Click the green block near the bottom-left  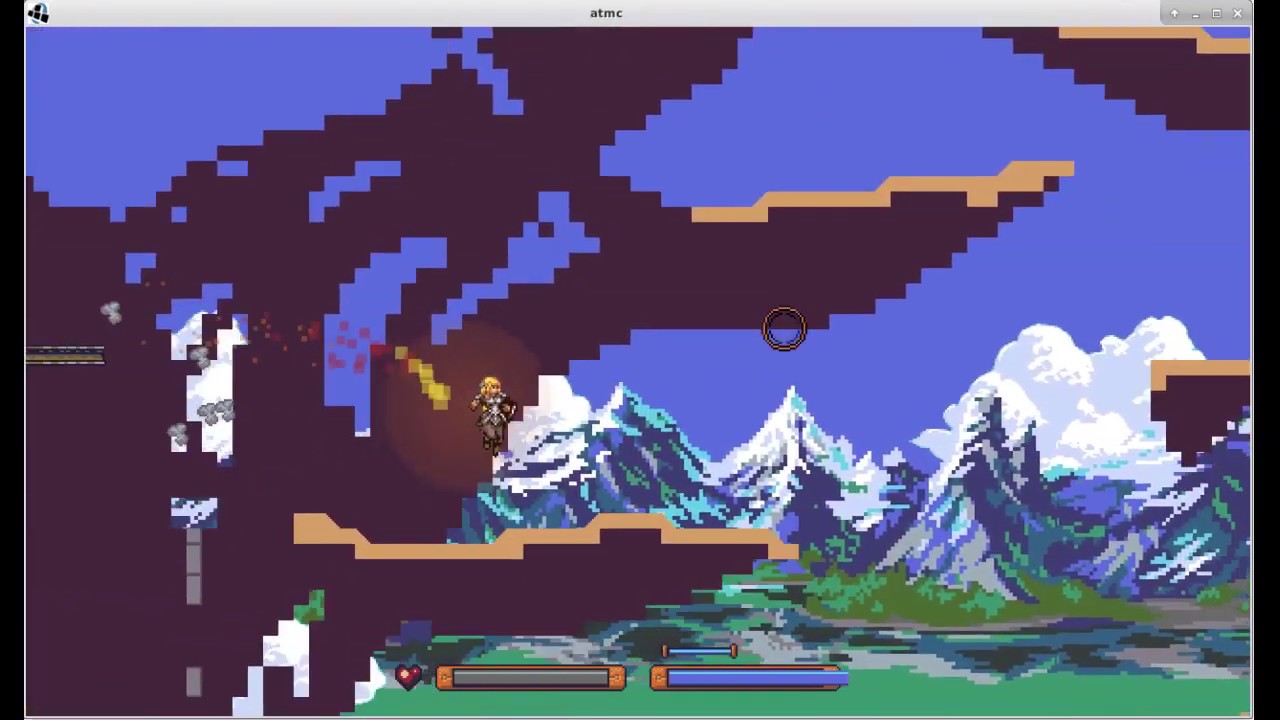(x=309, y=607)
